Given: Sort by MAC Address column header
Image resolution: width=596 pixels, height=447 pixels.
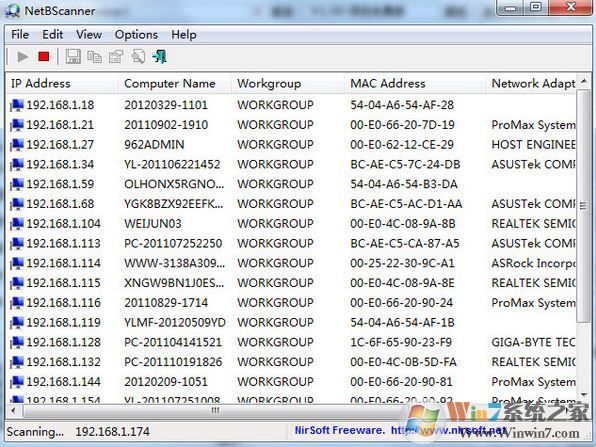Looking at the screenshot, I should tap(415, 84).
